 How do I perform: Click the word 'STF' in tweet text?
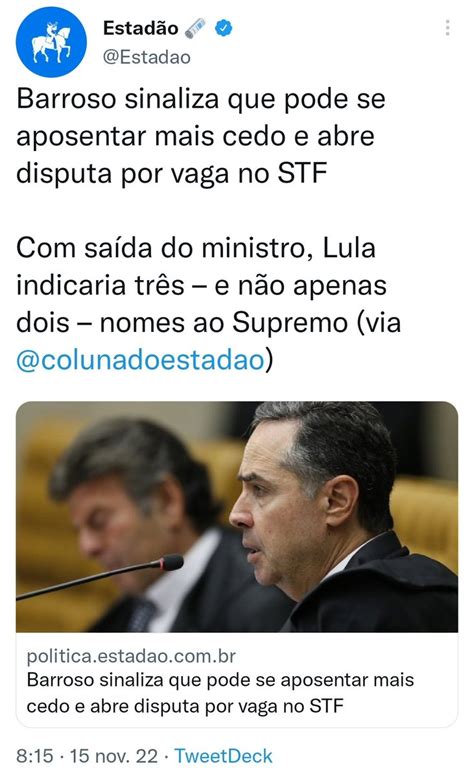pos(302,173)
